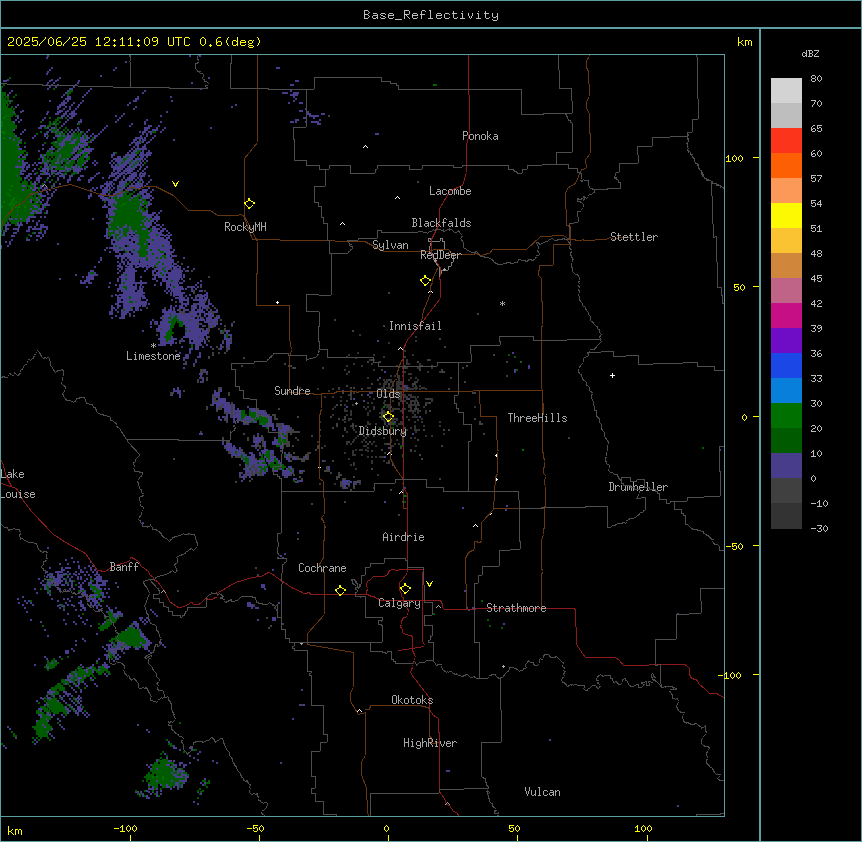Screen dimensions: 862x842
Task: Click the white asterisk marker above Limestone
Action: click(153, 346)
